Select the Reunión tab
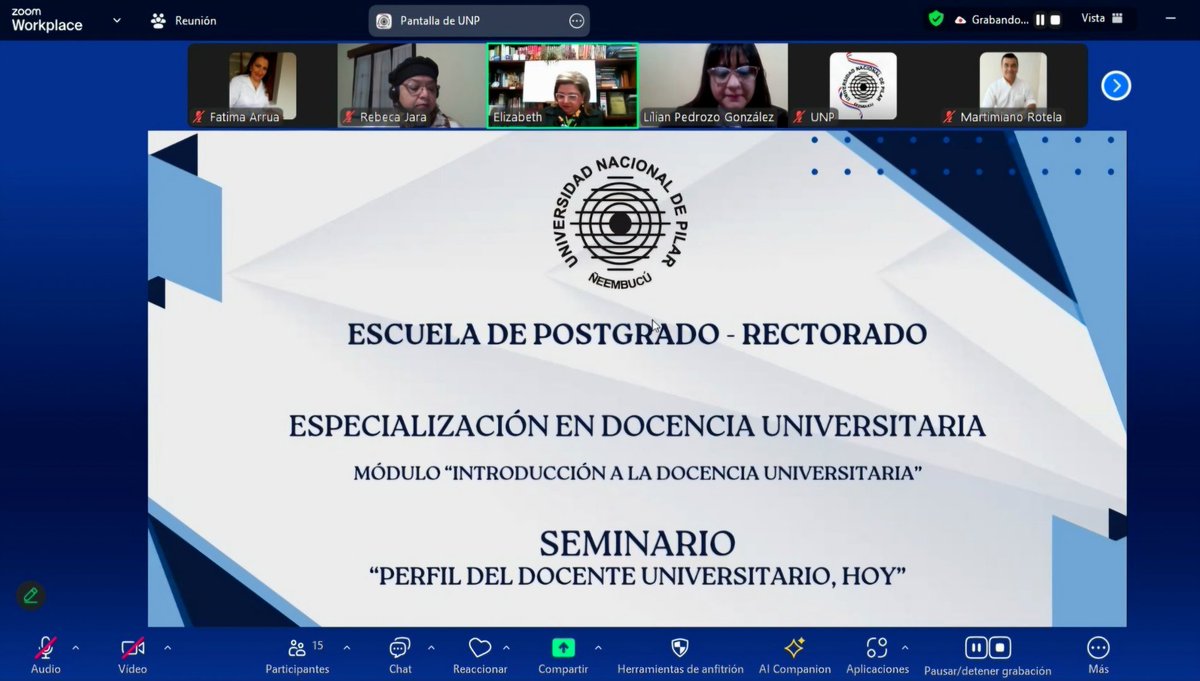This screenshot has height=681, width=1200. coord(183,20)
